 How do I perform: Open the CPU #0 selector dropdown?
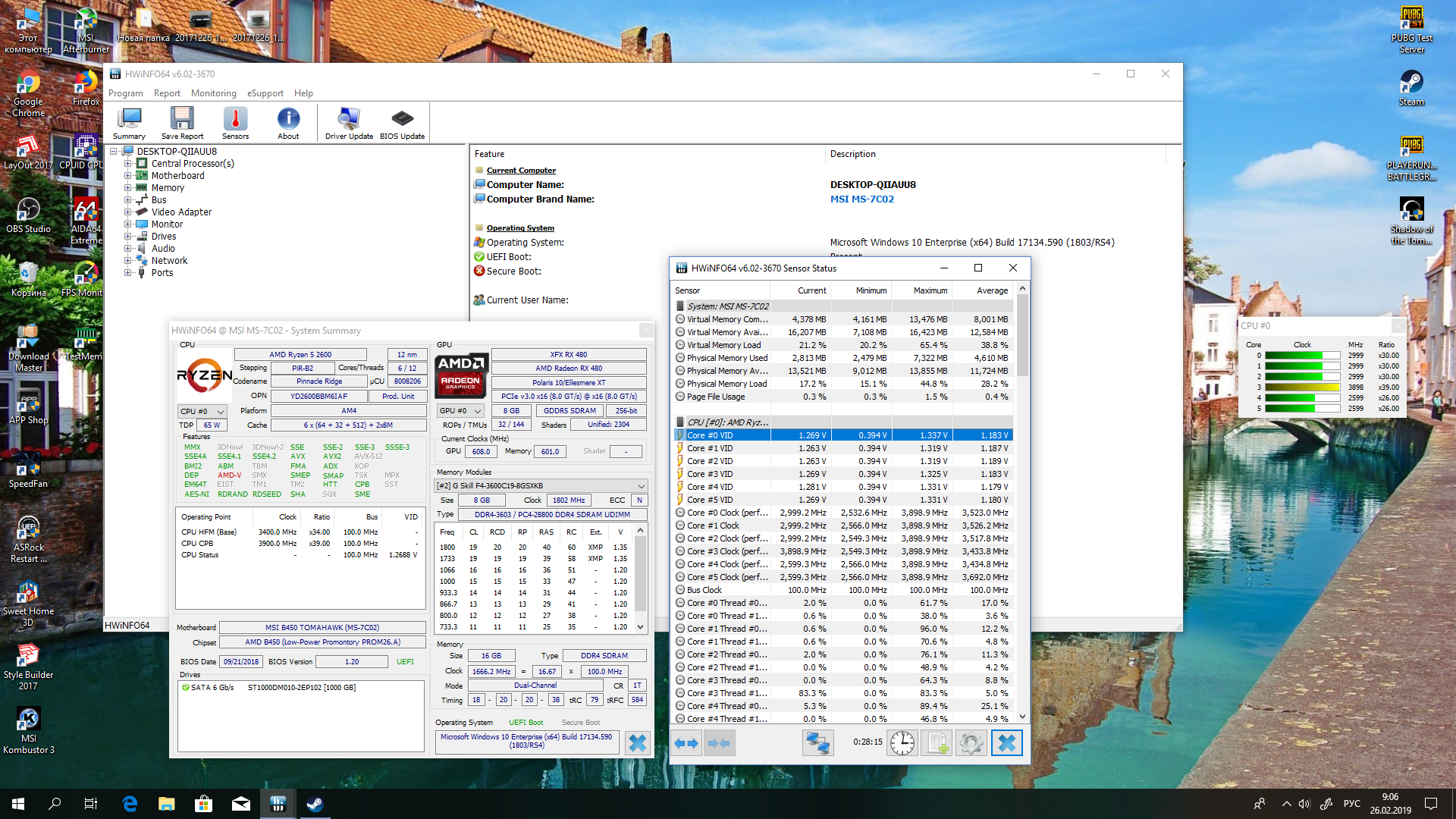(x=202, y=412)
